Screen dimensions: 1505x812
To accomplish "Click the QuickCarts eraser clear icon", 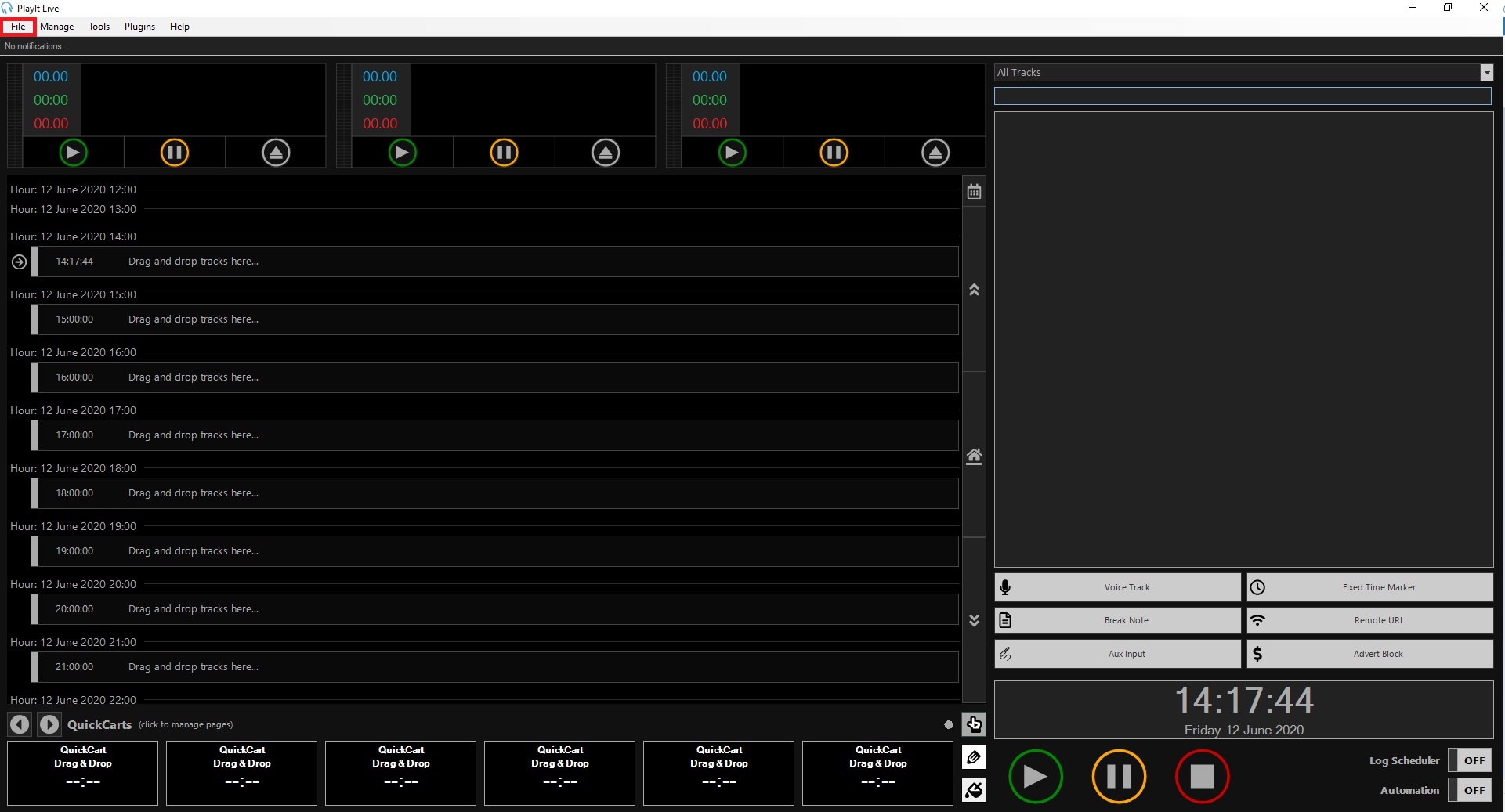I will click(974, 790).
